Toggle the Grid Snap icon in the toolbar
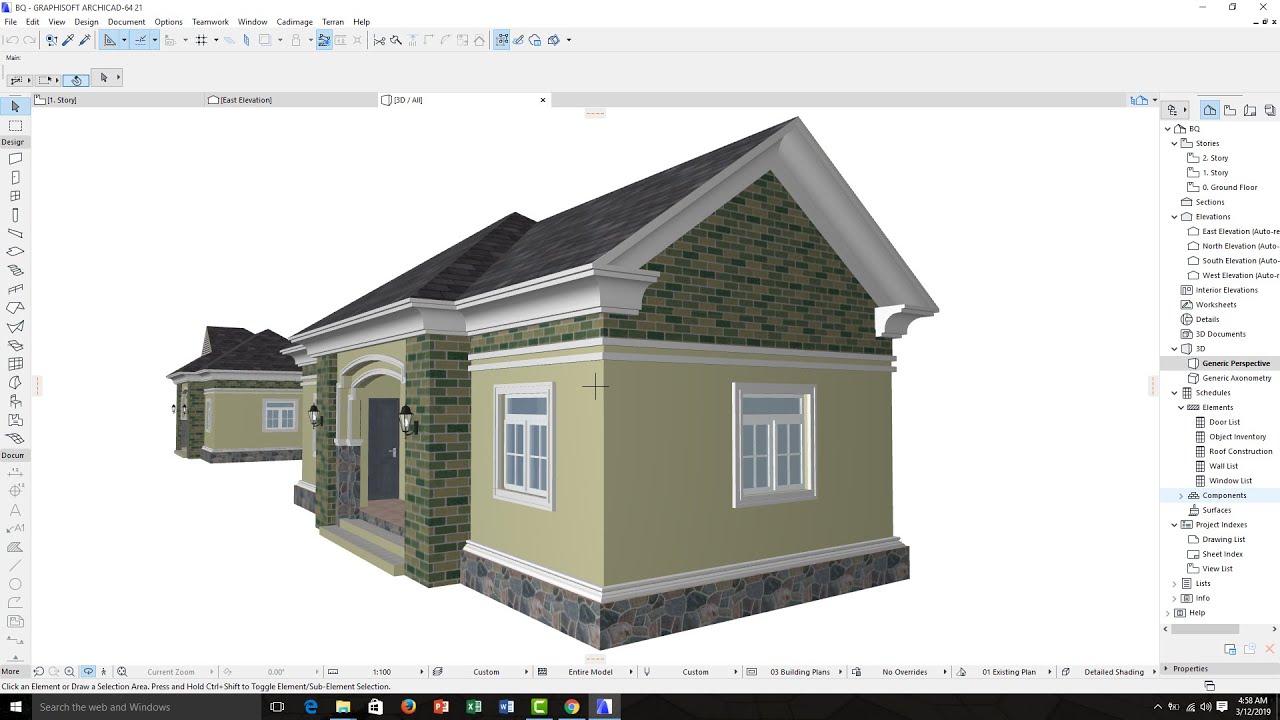 201,40
